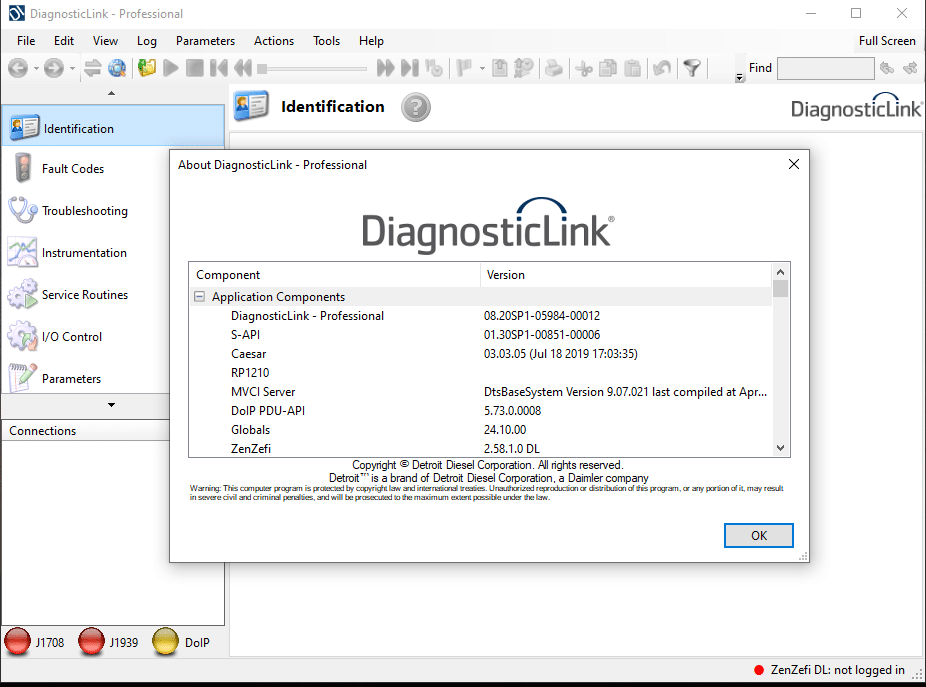Toggle the DoIP connection indicator

point(166,641)
